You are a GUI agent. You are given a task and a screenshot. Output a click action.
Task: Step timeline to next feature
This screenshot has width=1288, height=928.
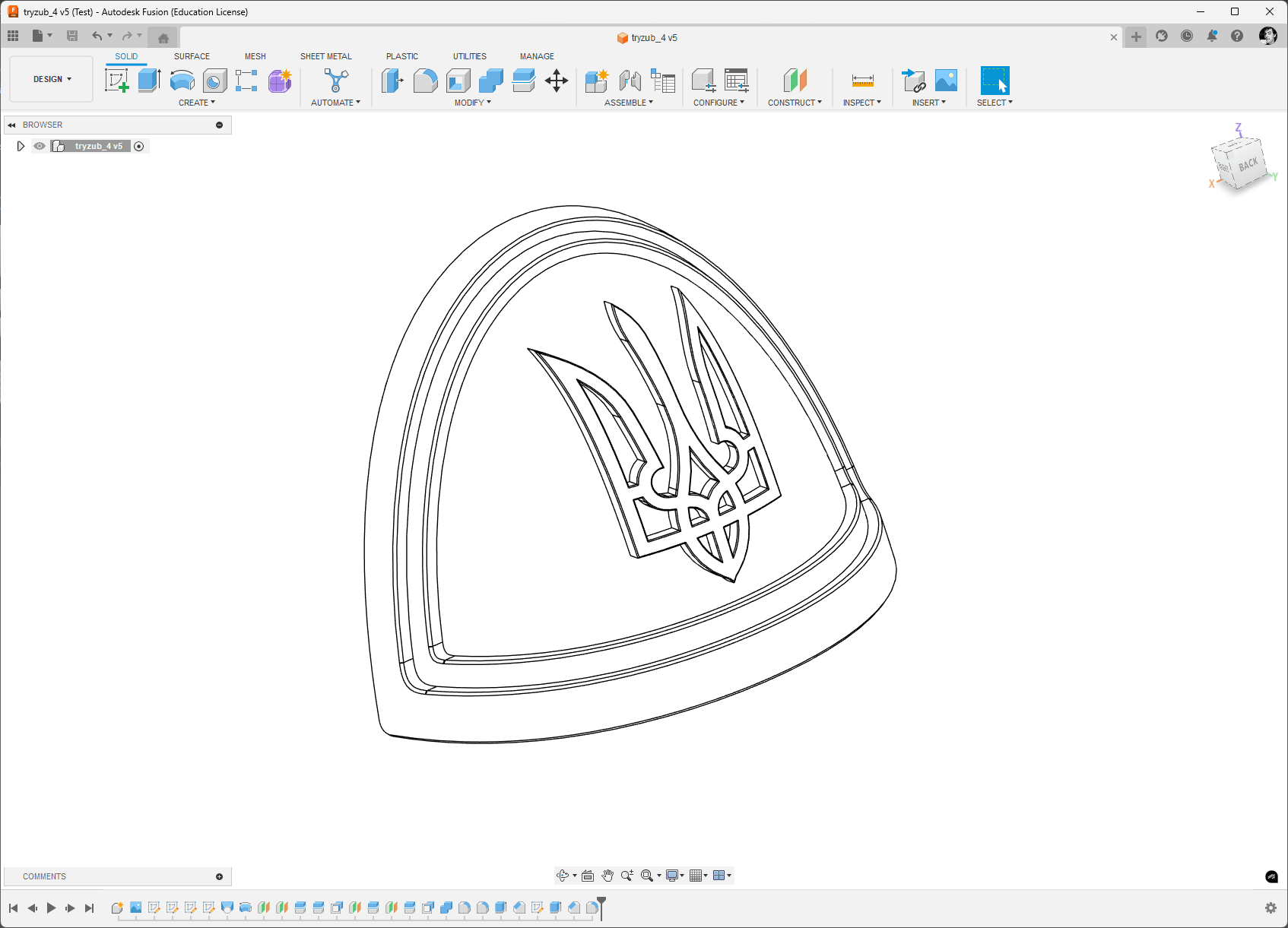click(70, 907)
